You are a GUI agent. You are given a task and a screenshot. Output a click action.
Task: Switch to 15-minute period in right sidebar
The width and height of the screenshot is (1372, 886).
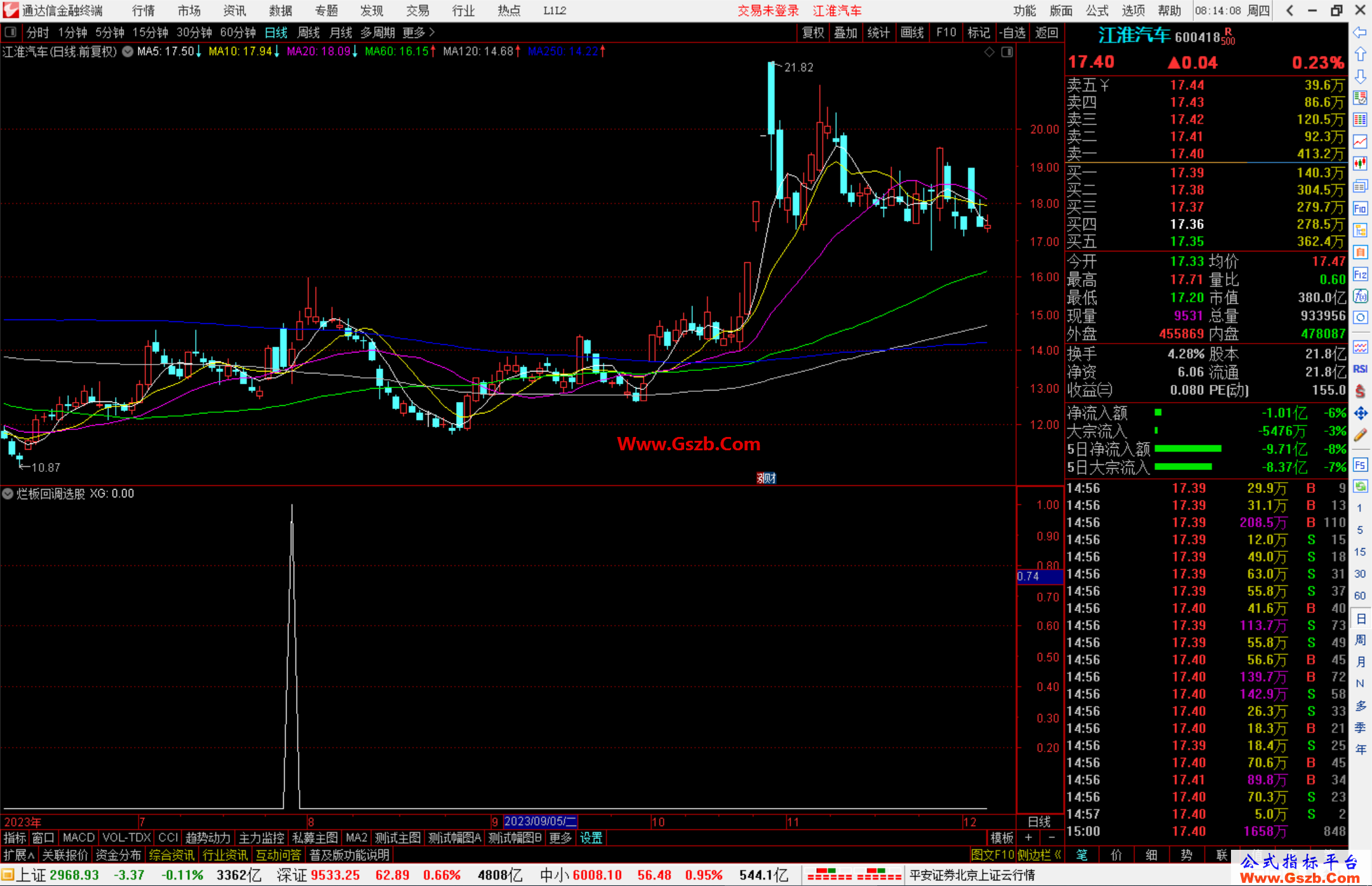click(1359, 552)
